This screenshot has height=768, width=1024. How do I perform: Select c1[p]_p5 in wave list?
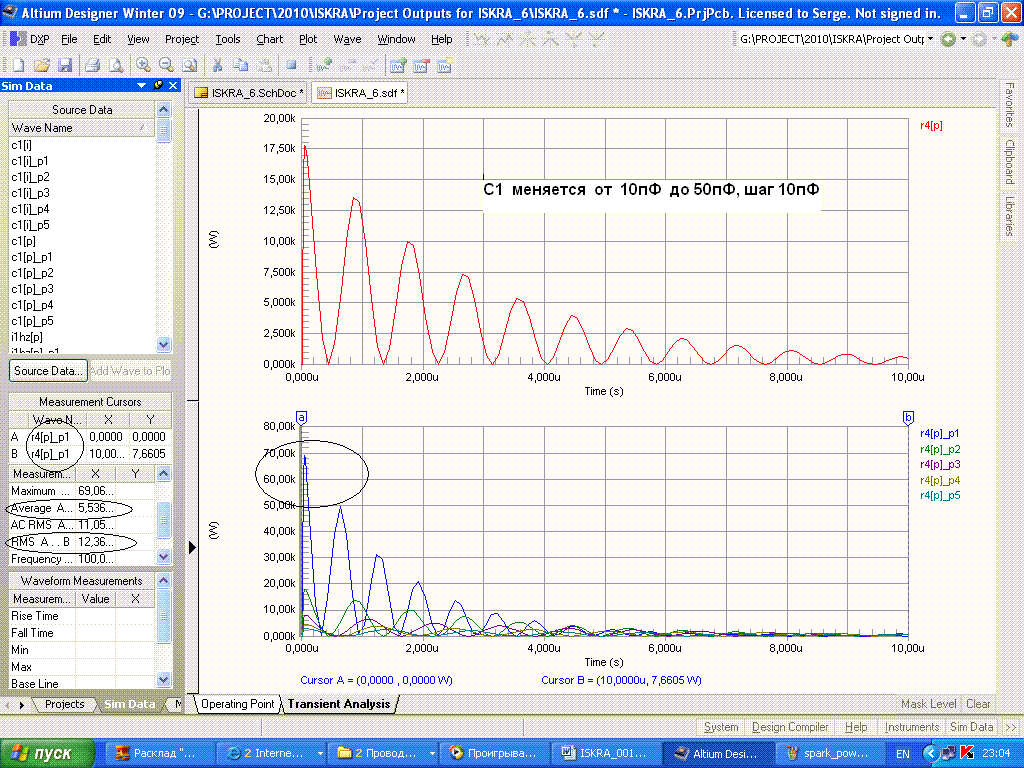coord(32,321)
